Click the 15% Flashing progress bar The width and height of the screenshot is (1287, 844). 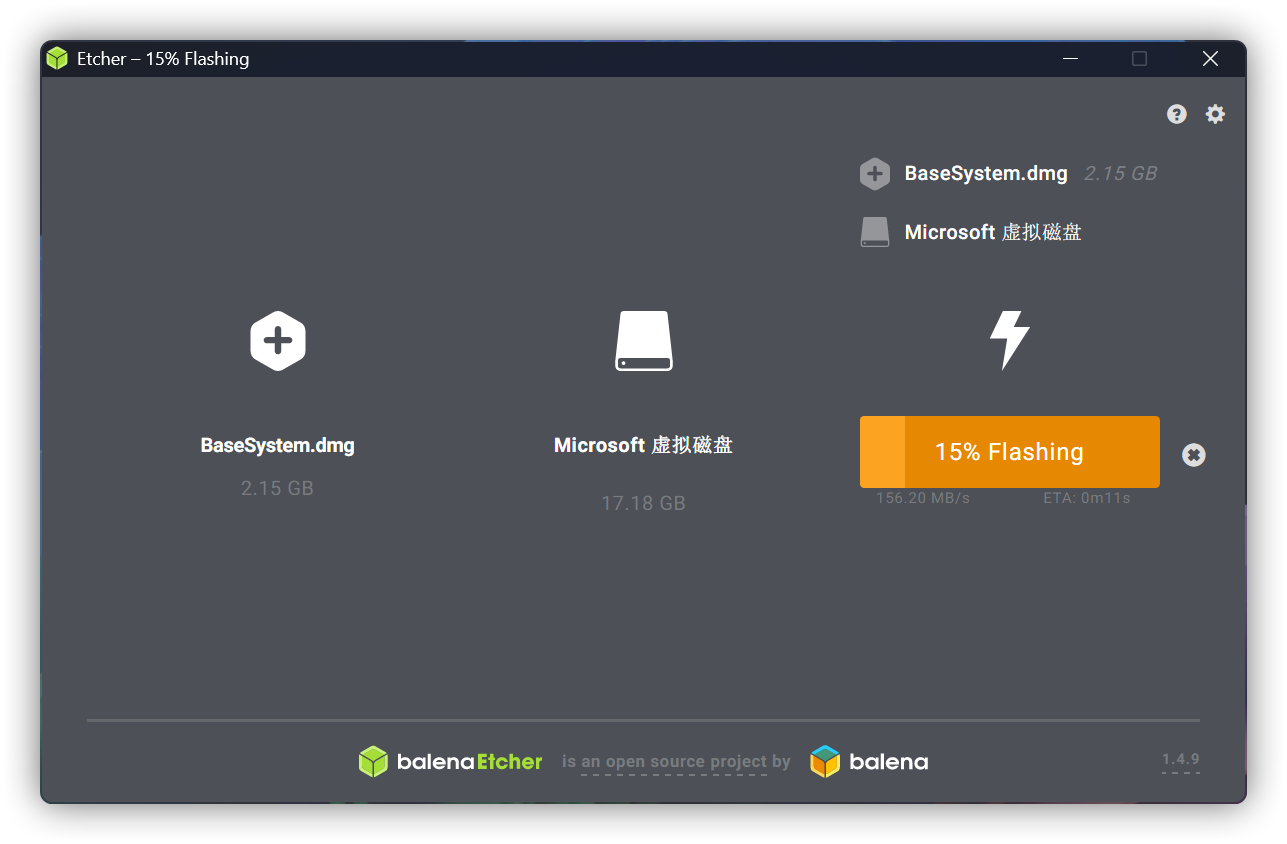tap(1010, 452)
